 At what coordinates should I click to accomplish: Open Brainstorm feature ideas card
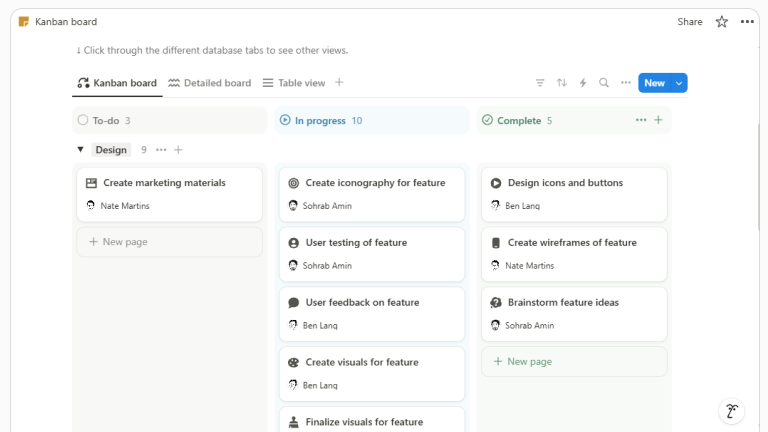(x=574, y=314)
